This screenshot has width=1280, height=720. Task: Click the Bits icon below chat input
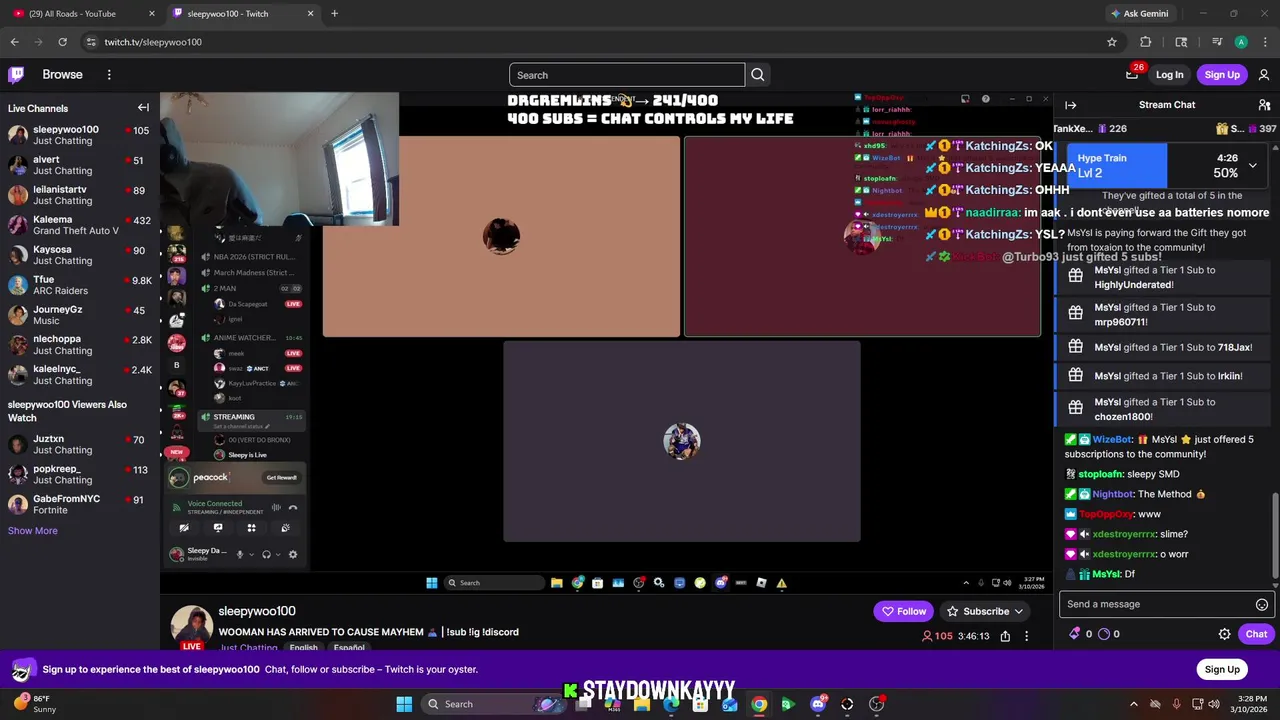click(1075, 634)
